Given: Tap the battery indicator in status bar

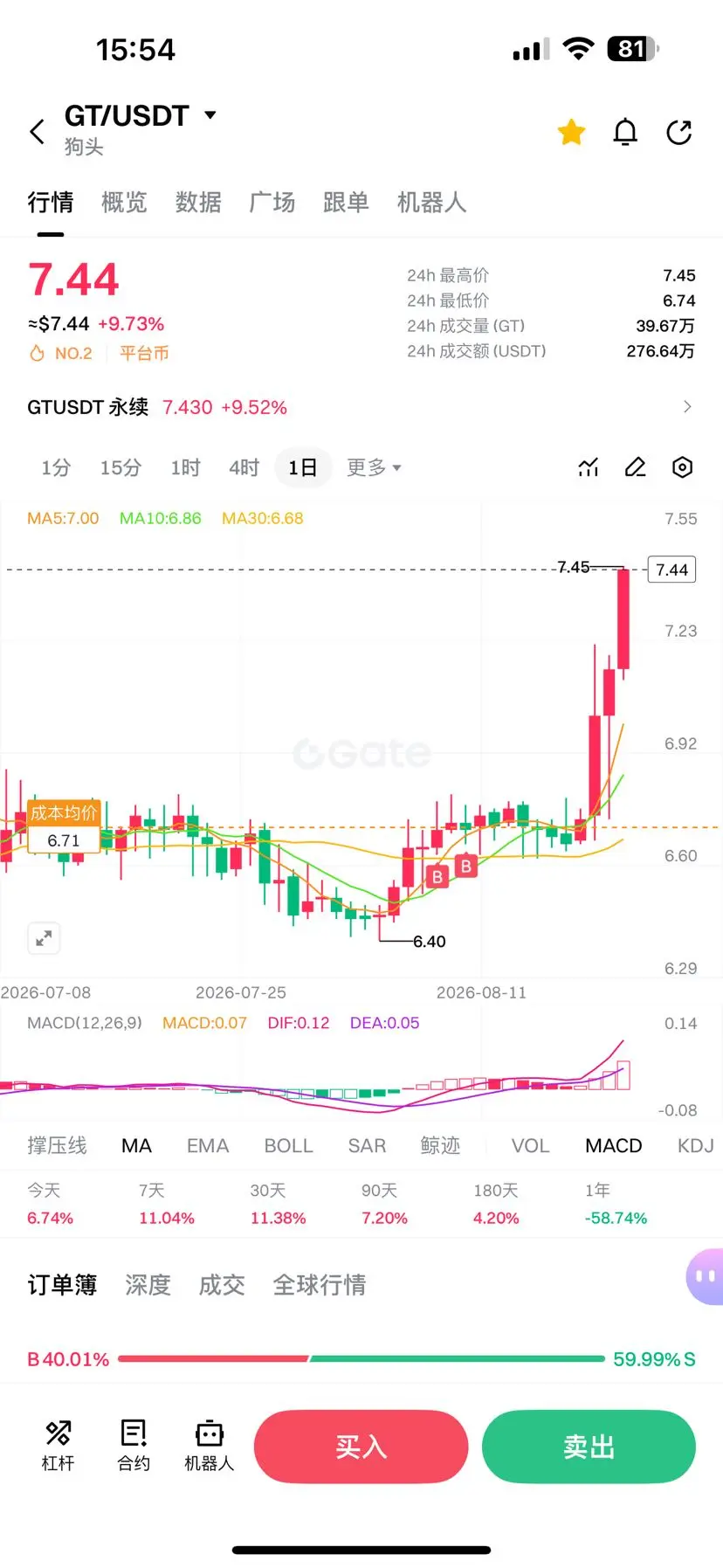Looking at the screenshot, I should [x=633, y=49].
